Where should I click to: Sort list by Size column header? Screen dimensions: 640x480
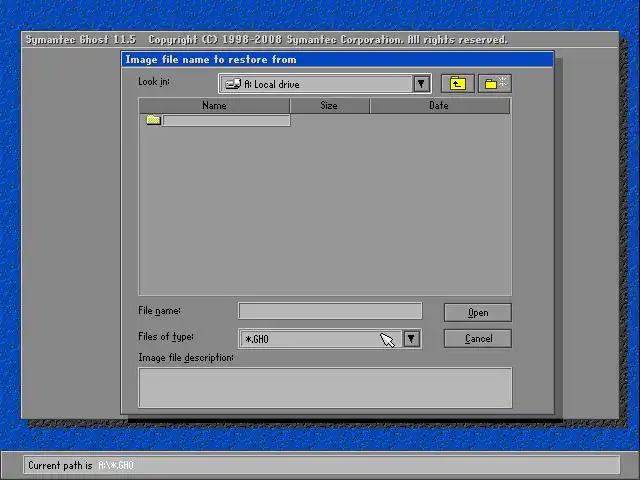329,106
